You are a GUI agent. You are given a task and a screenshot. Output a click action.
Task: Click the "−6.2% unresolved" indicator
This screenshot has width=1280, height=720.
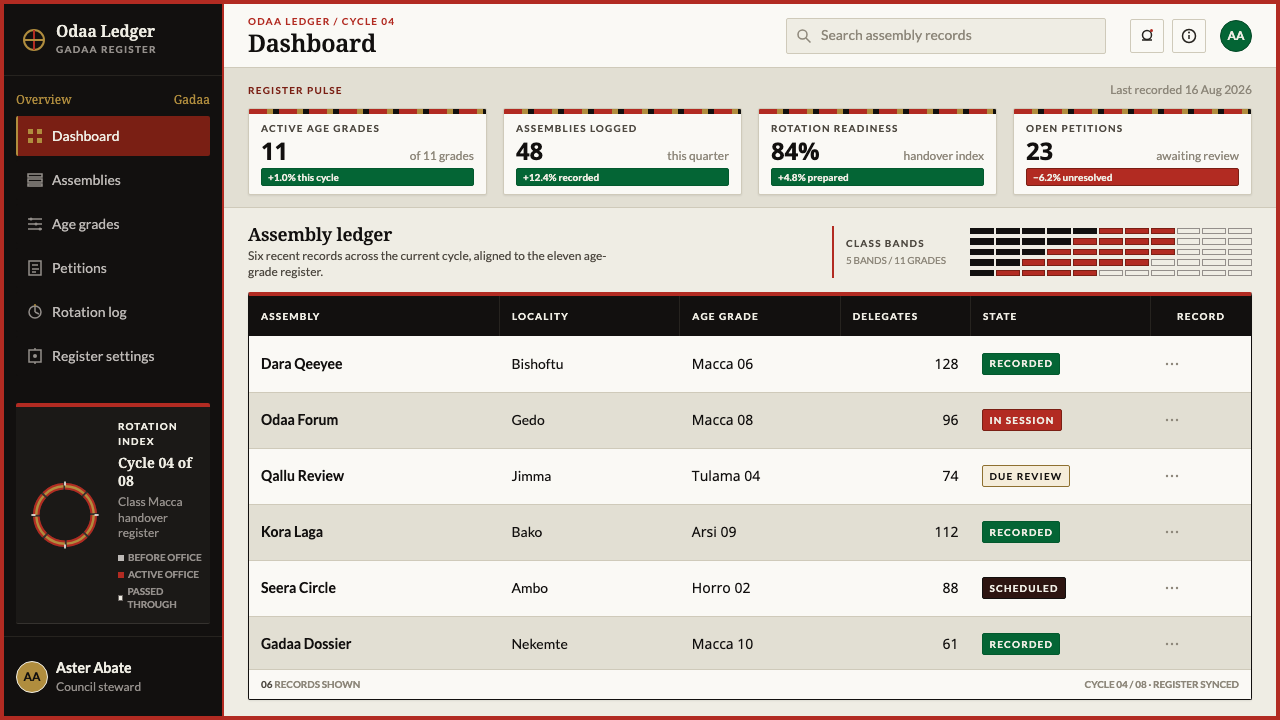(1132, 177)
